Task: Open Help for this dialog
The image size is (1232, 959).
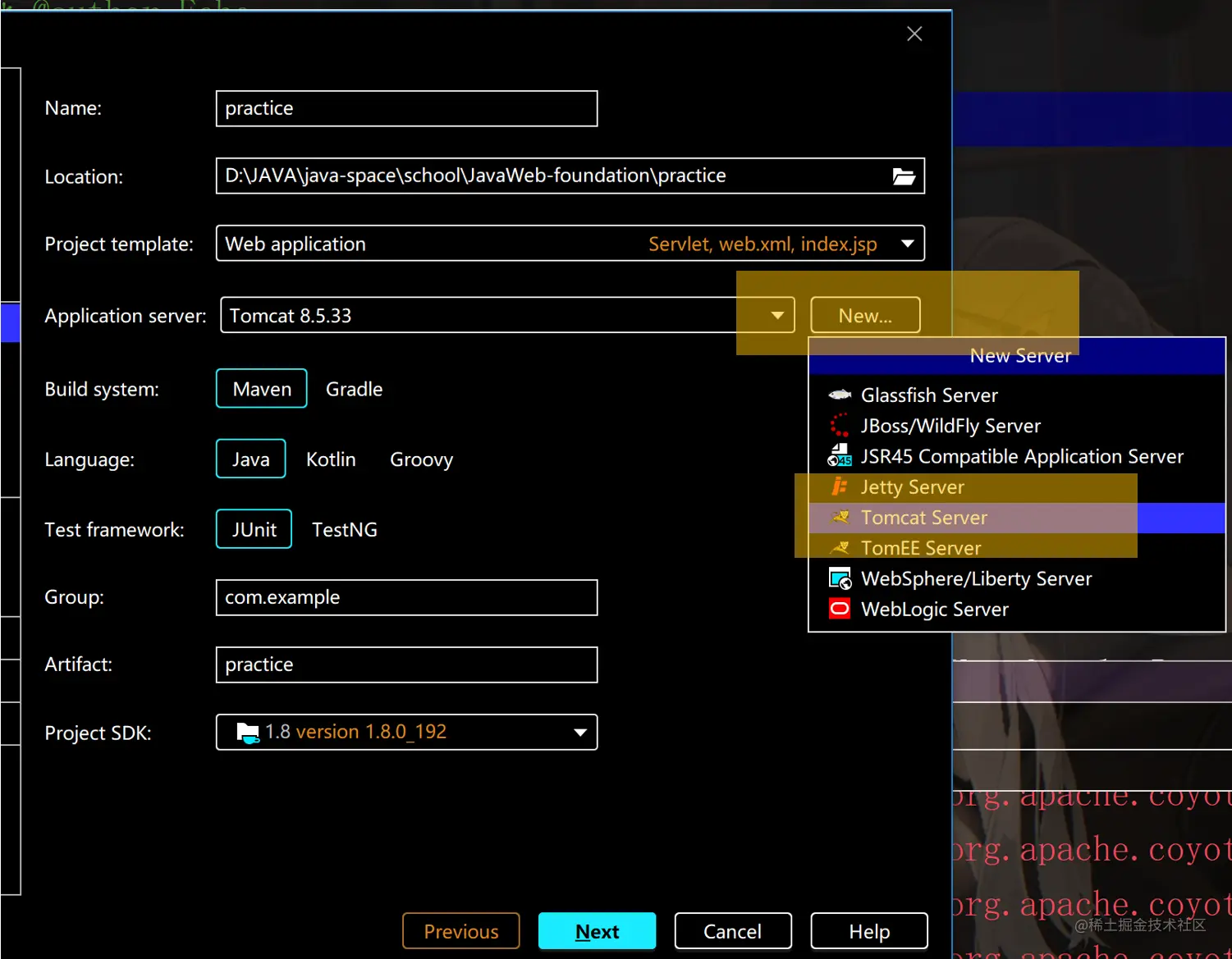Action: point(869,931)
